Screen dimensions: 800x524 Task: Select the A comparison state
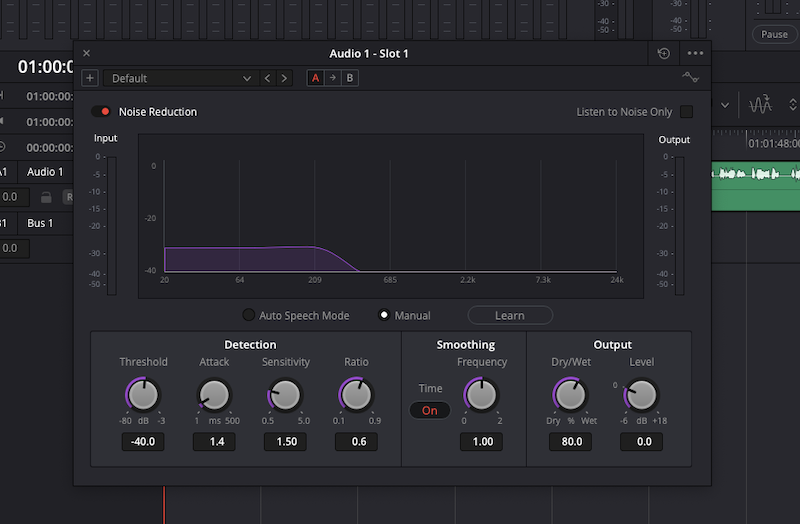pyautogui.click(x=315, y=78)
